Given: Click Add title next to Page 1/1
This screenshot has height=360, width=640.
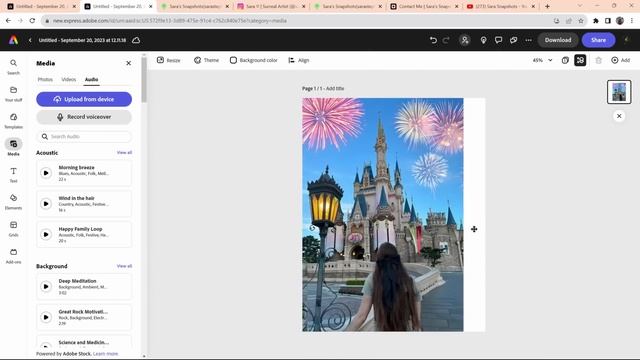Looking at the screenshot, I should (335, 89).
